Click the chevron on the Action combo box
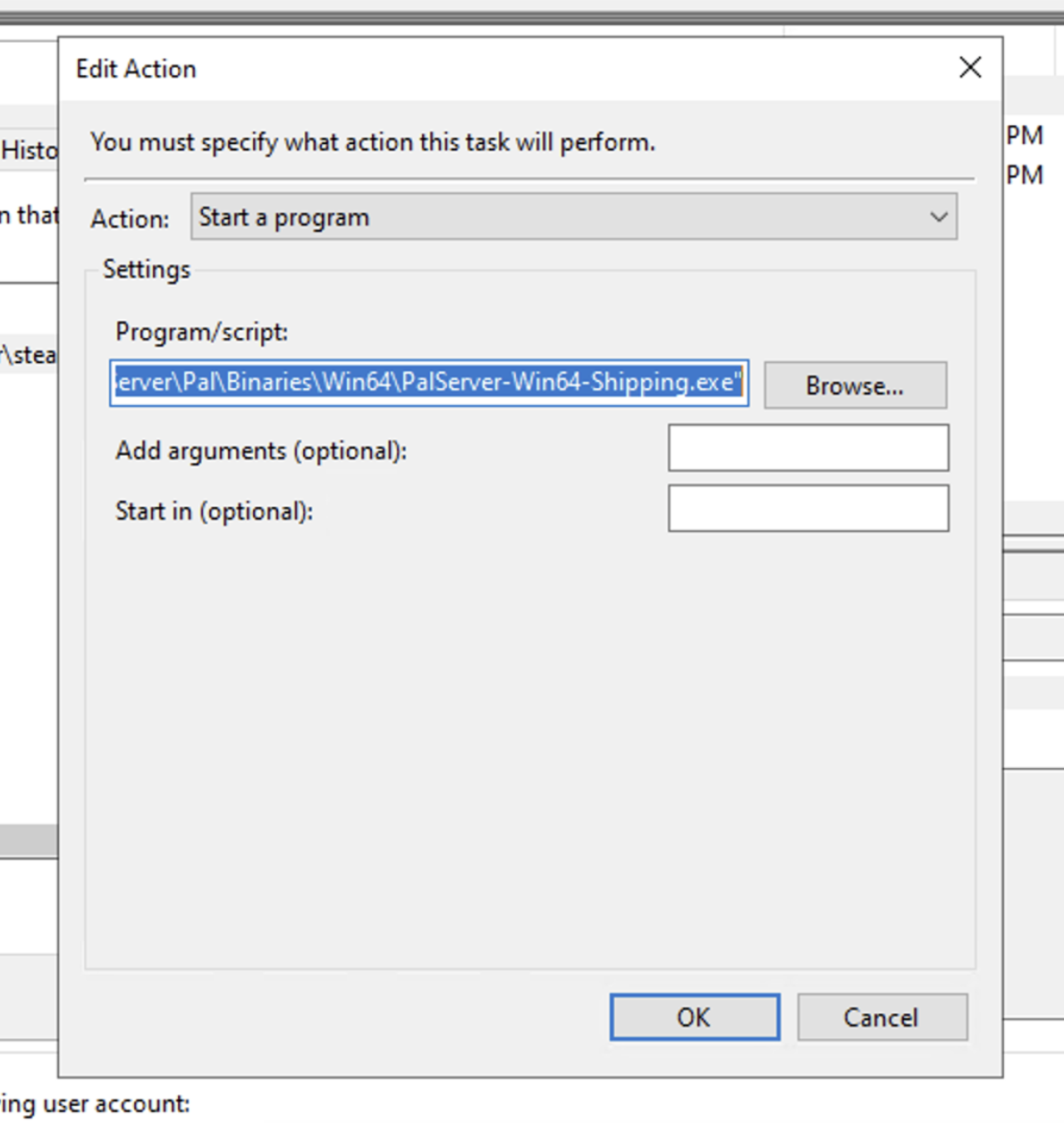 click(x=937, y=216)
